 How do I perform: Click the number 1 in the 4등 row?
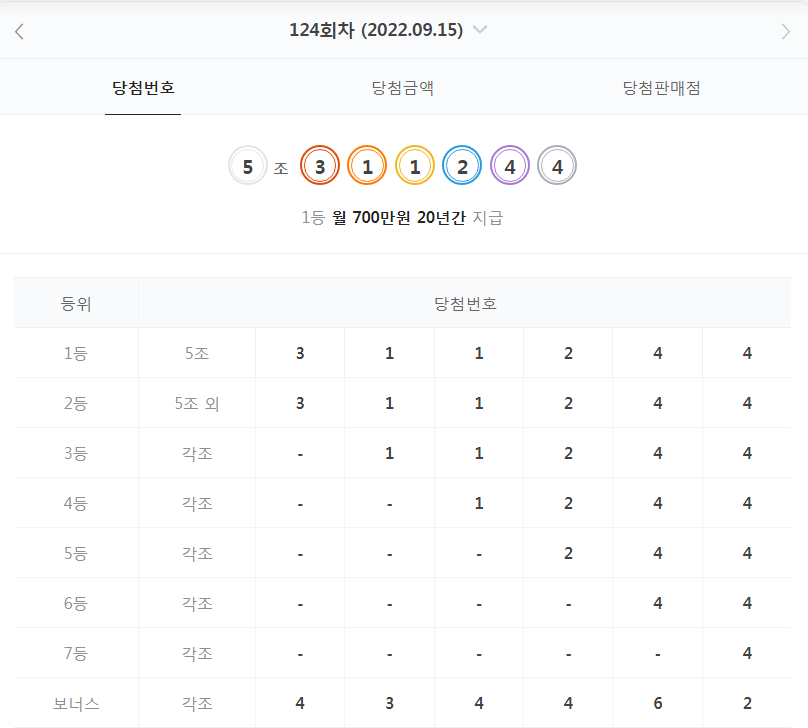pos(479,503)
